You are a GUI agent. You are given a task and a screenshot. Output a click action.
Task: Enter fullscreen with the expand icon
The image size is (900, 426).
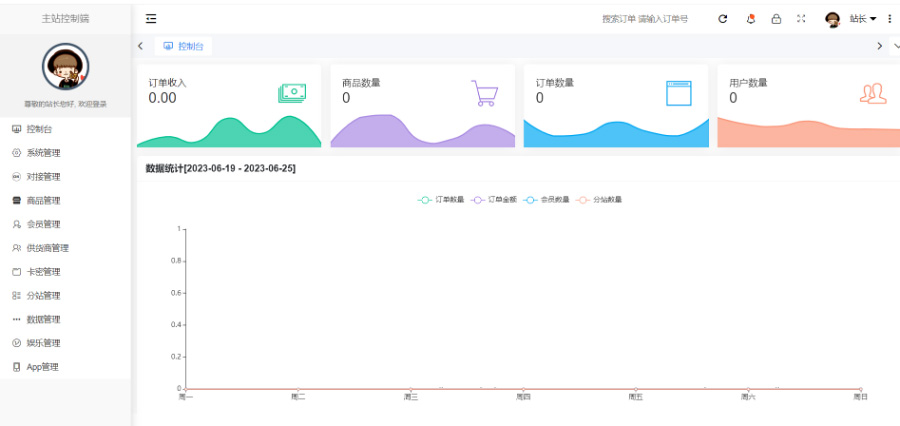(802, 19)
